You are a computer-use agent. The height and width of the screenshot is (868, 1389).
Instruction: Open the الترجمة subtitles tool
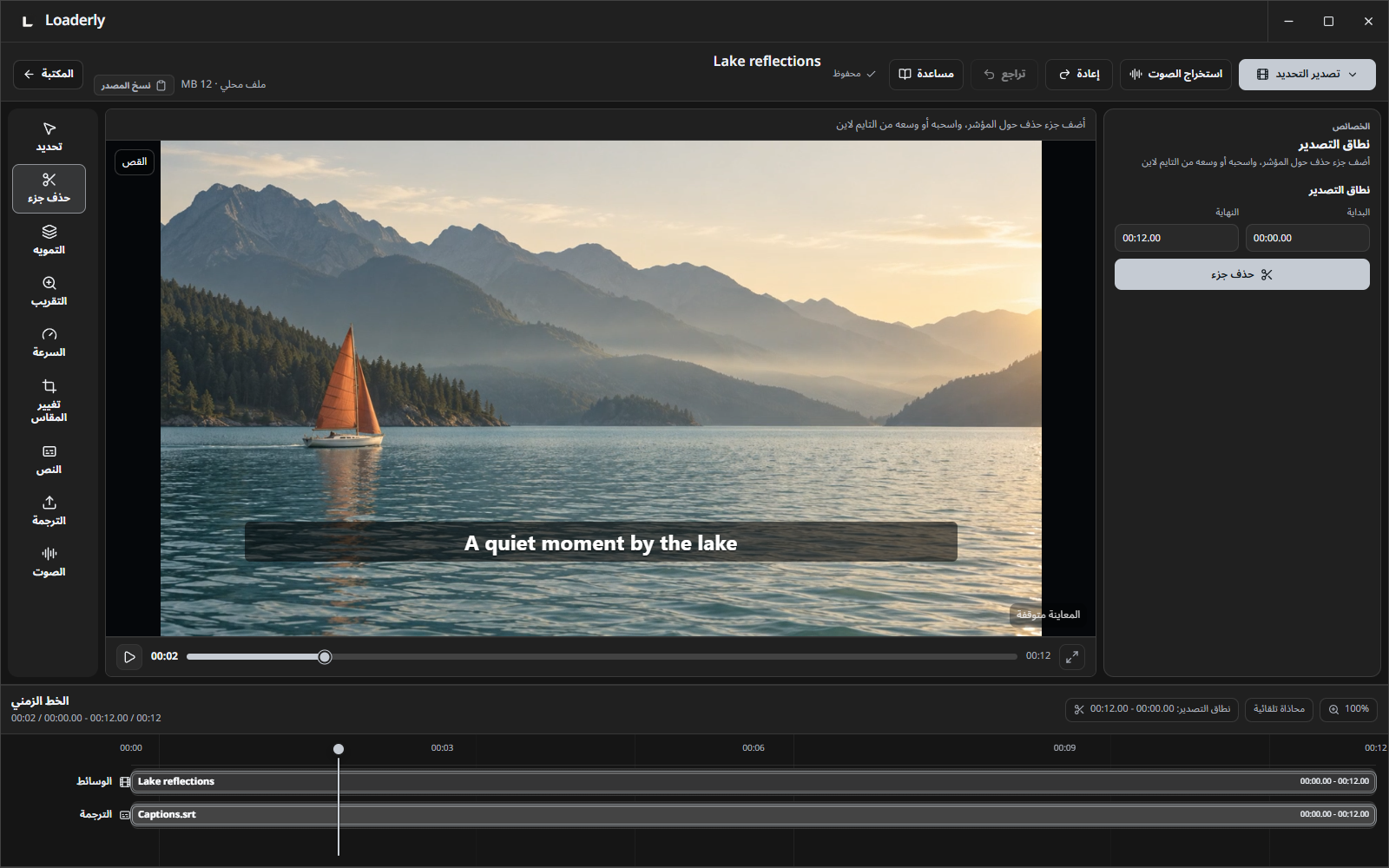[49, 510]
